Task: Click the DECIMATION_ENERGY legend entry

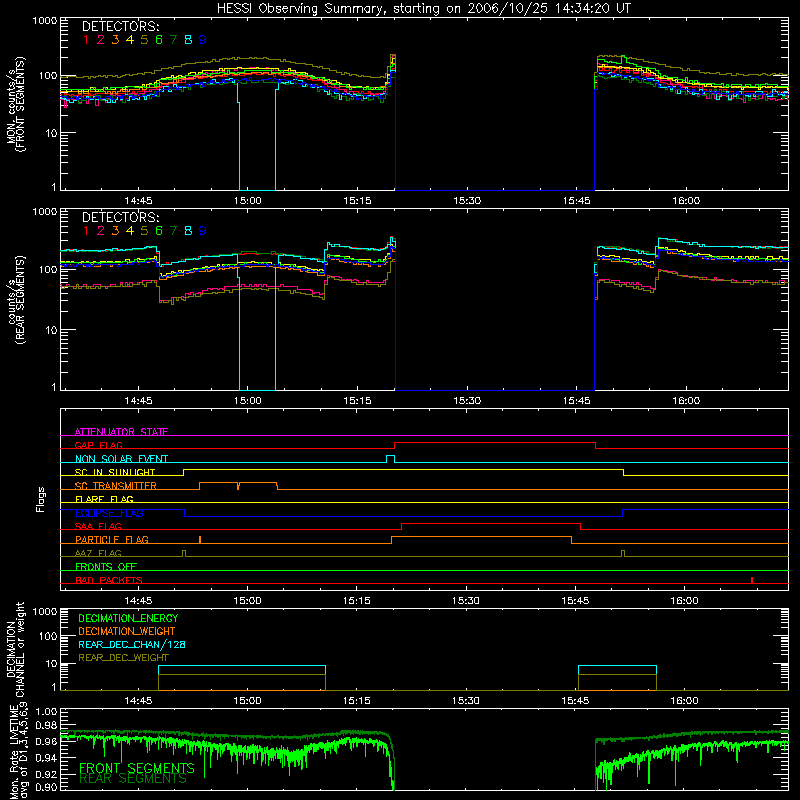Action: pos(128,618)
